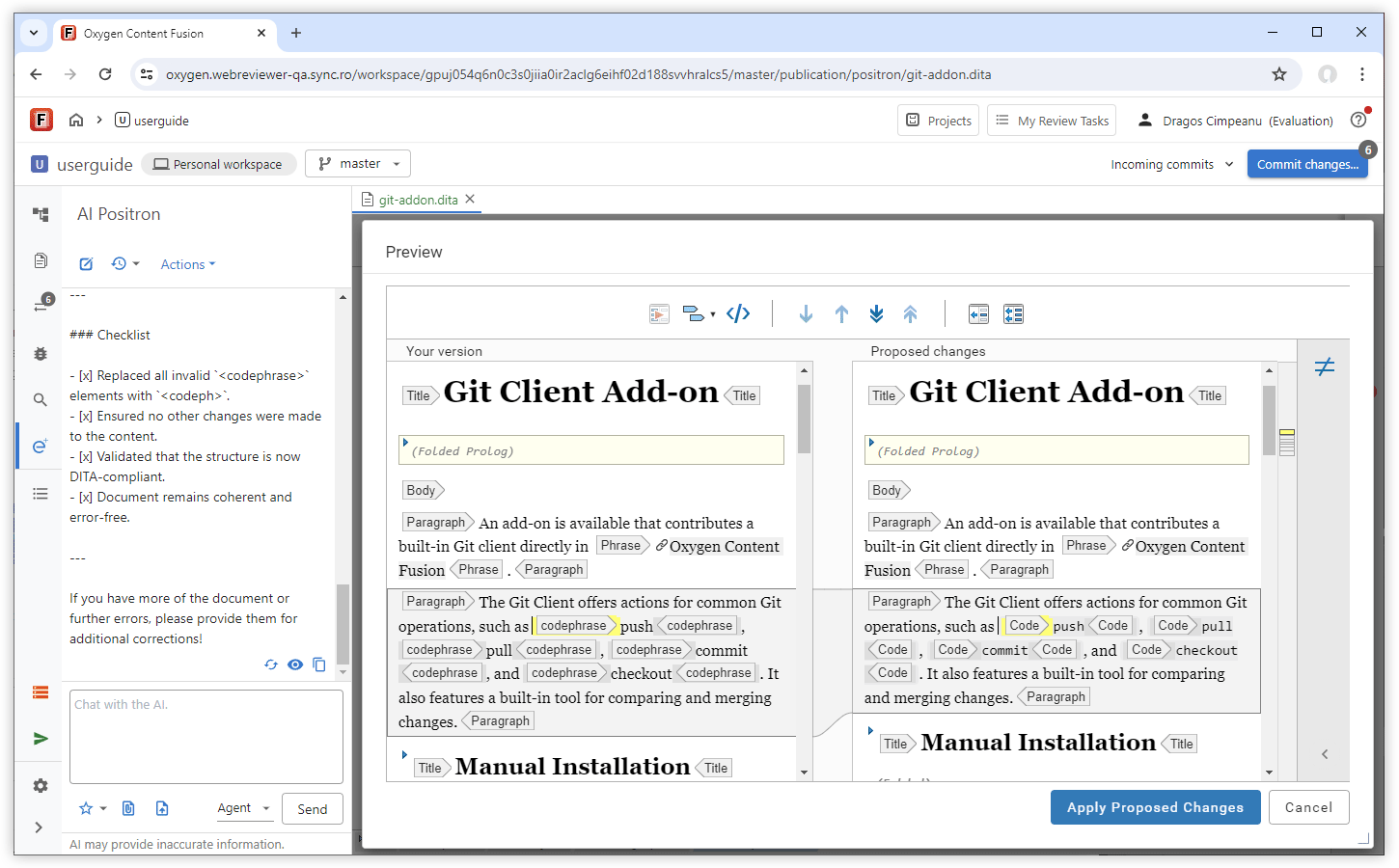Open the bug validation sidebar icon
This screenshot has width=1399, height=868.
coord(41,354)
